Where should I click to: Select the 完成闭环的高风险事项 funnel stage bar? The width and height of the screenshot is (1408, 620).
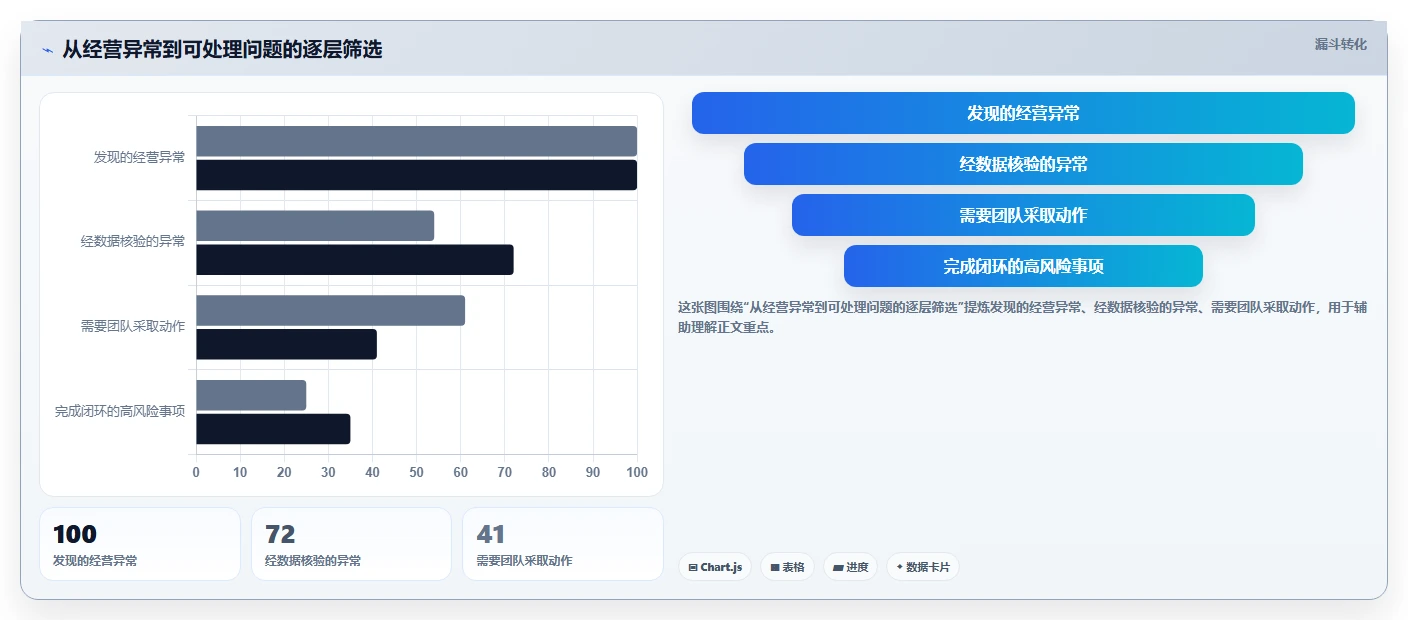(1023, 266)
